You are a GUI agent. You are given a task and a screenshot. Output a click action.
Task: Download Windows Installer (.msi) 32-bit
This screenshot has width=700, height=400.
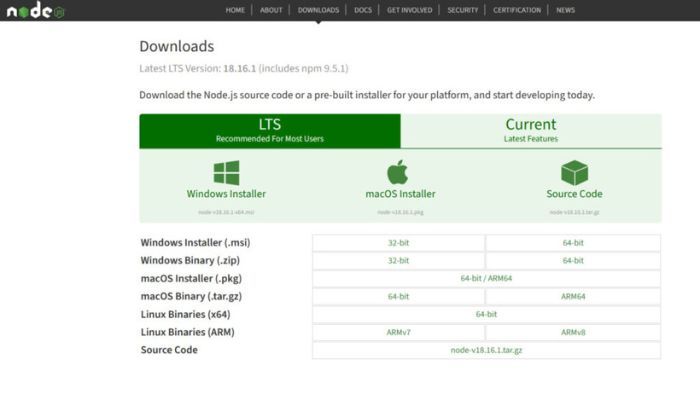(398, 243)
